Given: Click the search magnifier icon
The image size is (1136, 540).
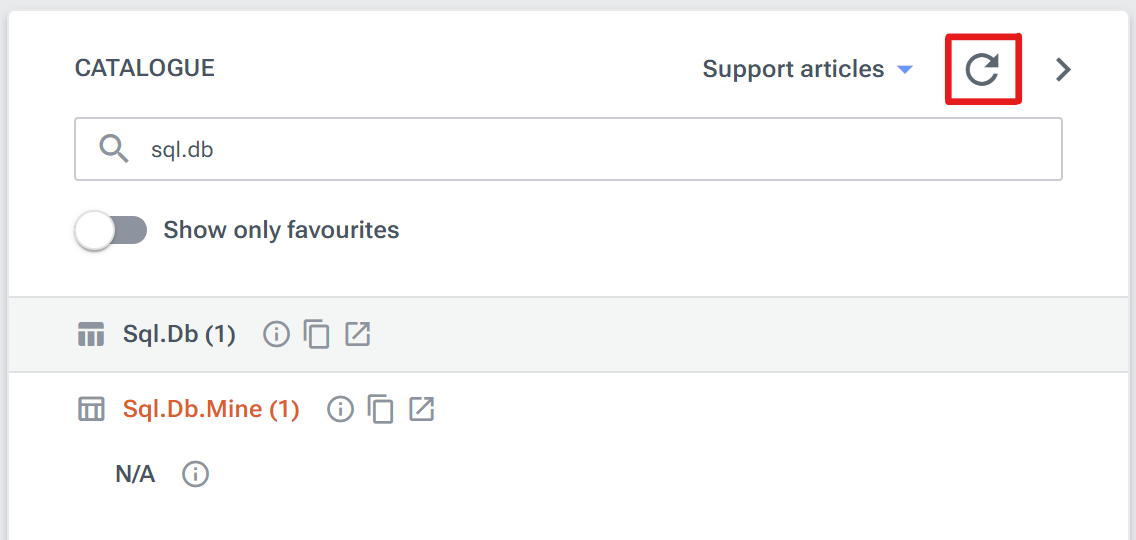Looking at the screenshot, I should pos(114,149).
